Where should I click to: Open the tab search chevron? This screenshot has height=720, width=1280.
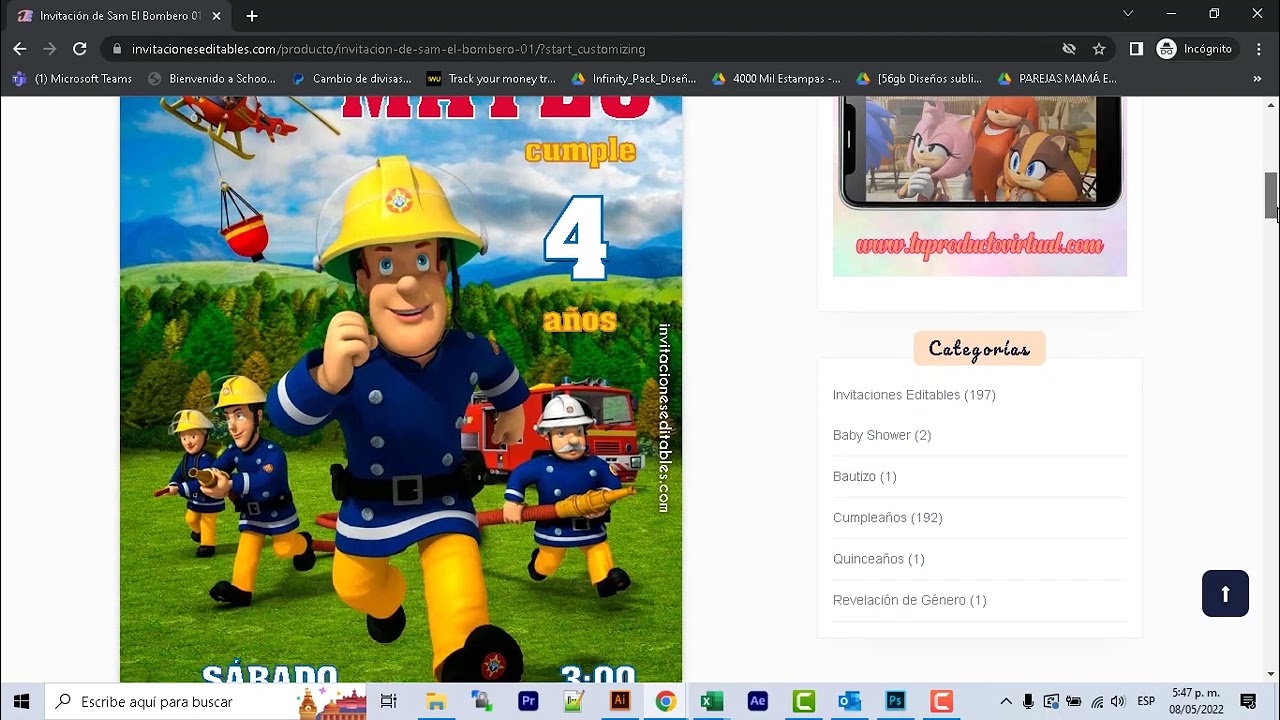tap(1128, 14)
